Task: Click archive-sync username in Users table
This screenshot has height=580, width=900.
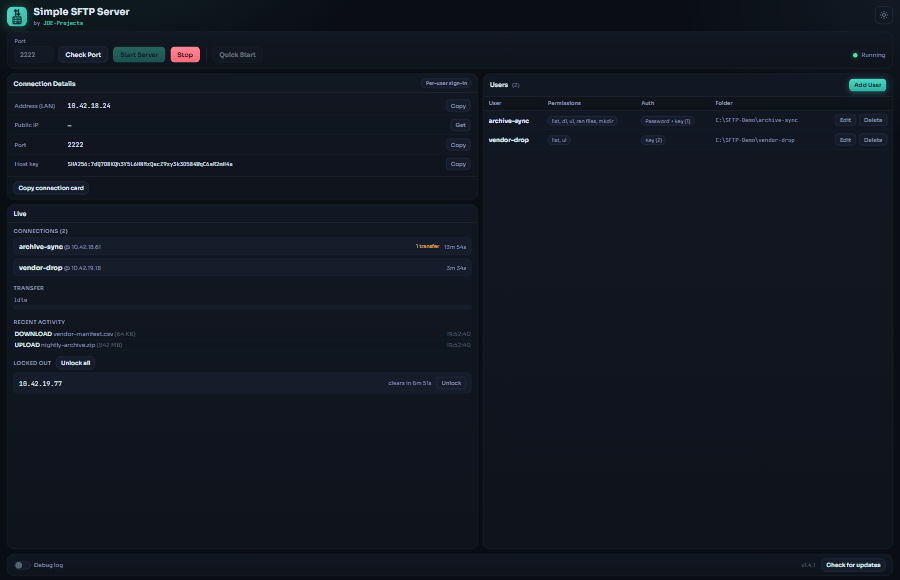Action: click(x=509, y=121)
